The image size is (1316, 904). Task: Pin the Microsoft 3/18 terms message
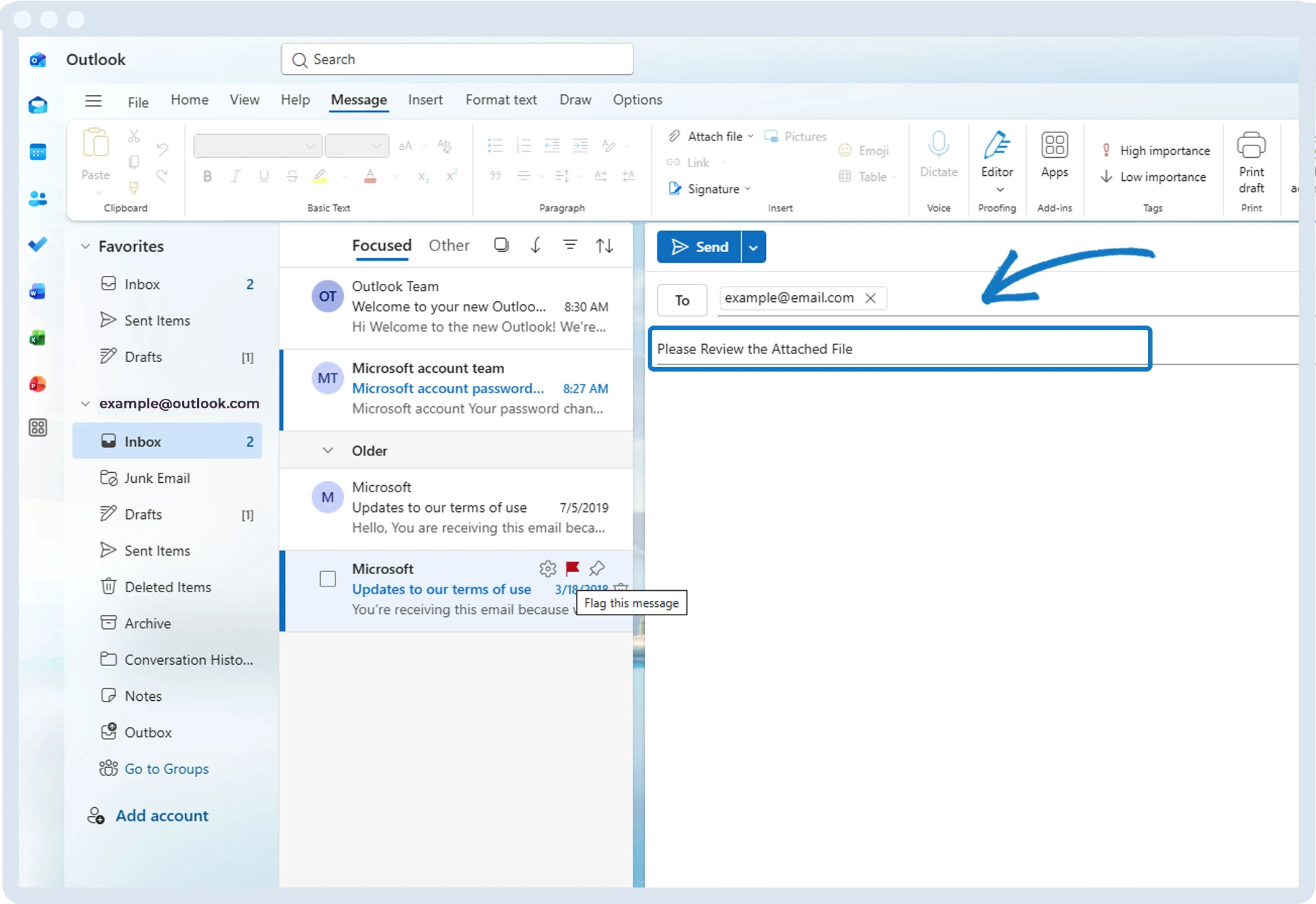tap(597, 568)
